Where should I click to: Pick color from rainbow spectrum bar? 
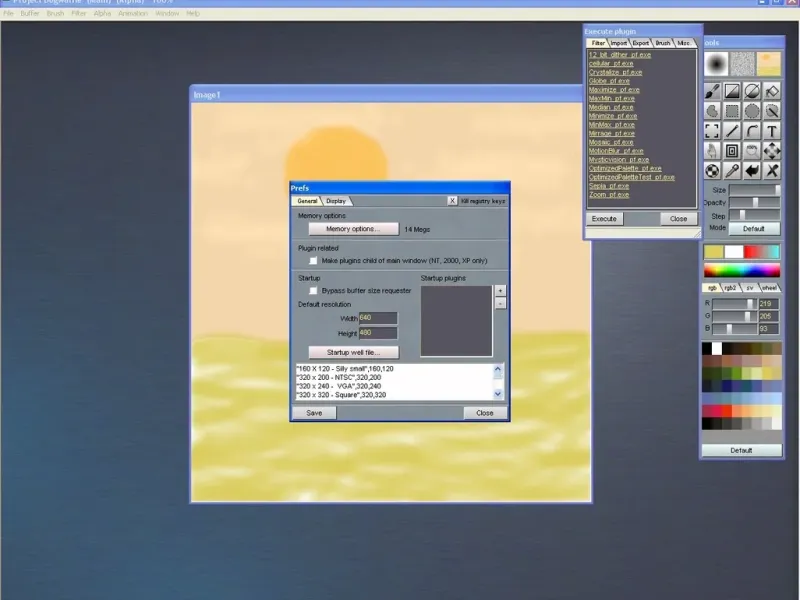click(x=741, y=270)
